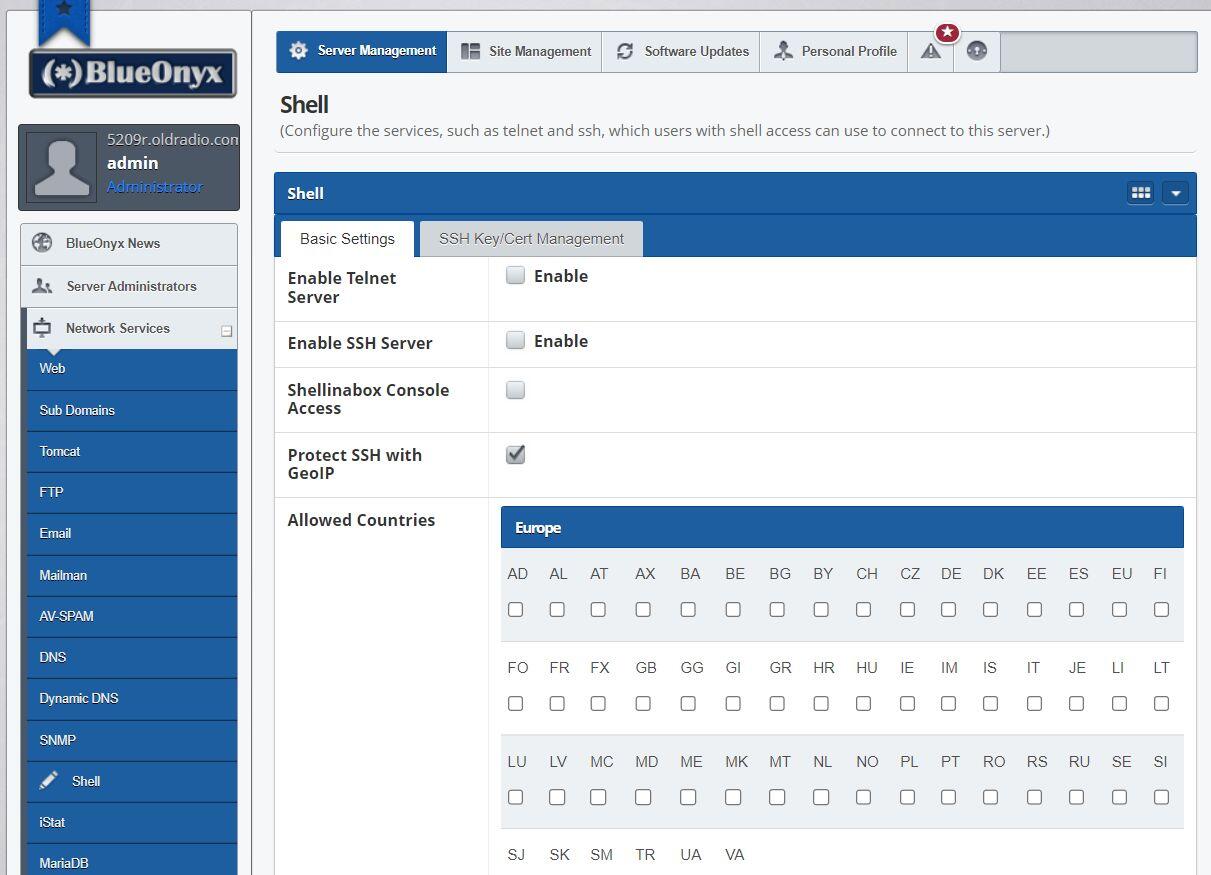Click the round gauge icon in top bar
Viewport: 1211px width, 875px height.
click(977, 52)
